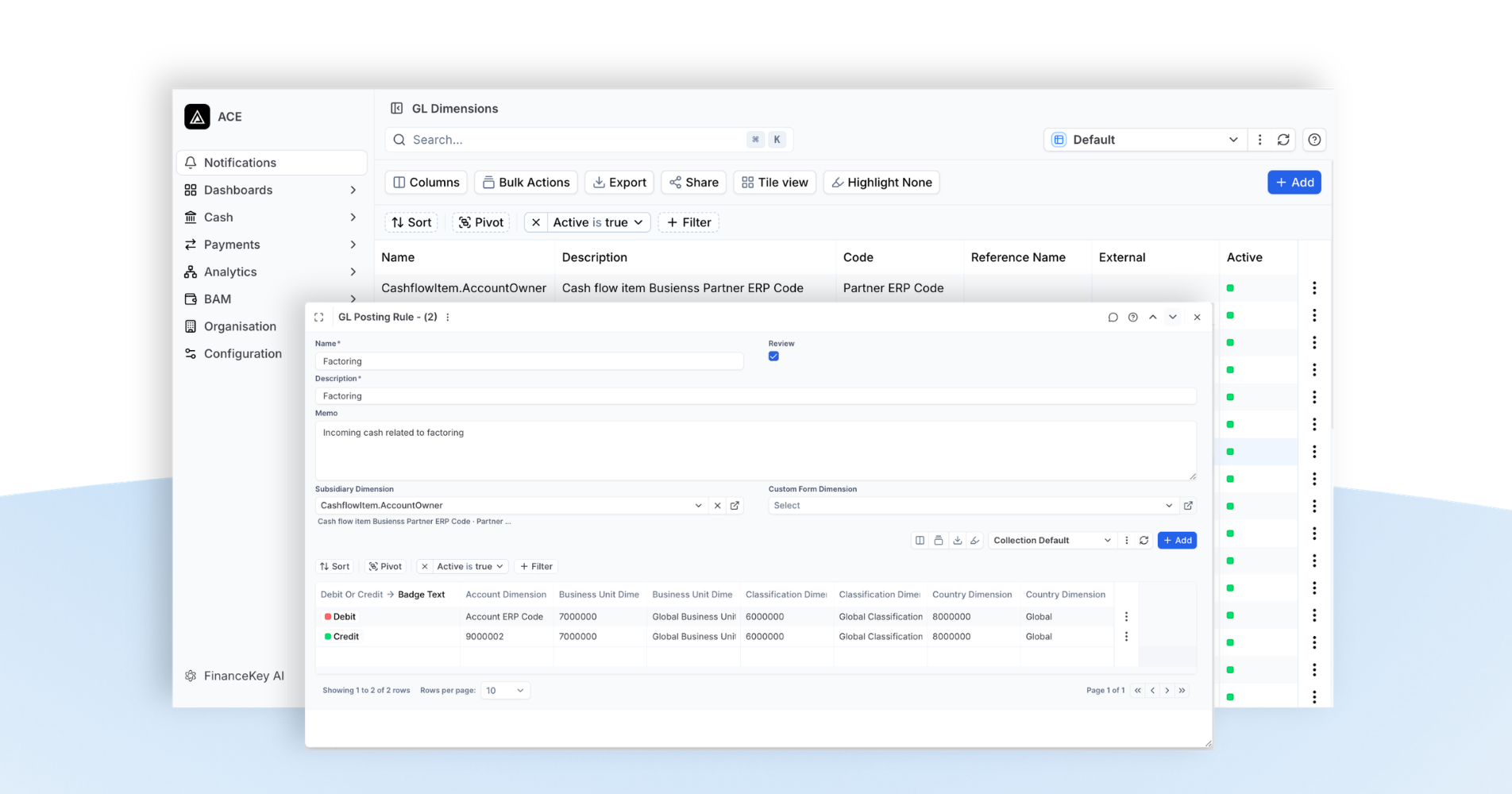The height and width of the screenshot is (794, 1512).
Task: Click the Columns button in GL Dimensions
Action: 426,183
